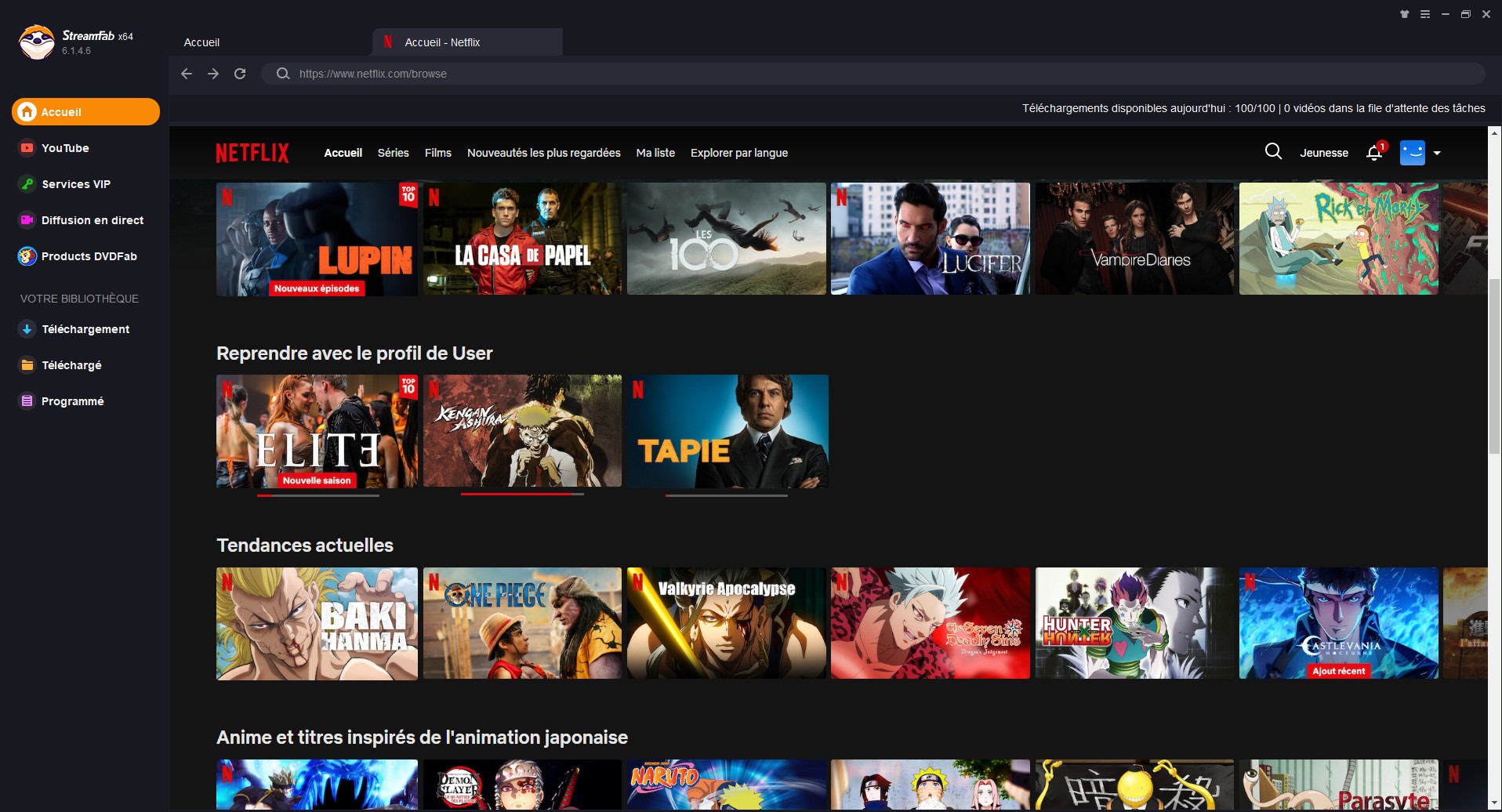
Task: Go back with the browser back arrow
Action: [x=187, y=74]
